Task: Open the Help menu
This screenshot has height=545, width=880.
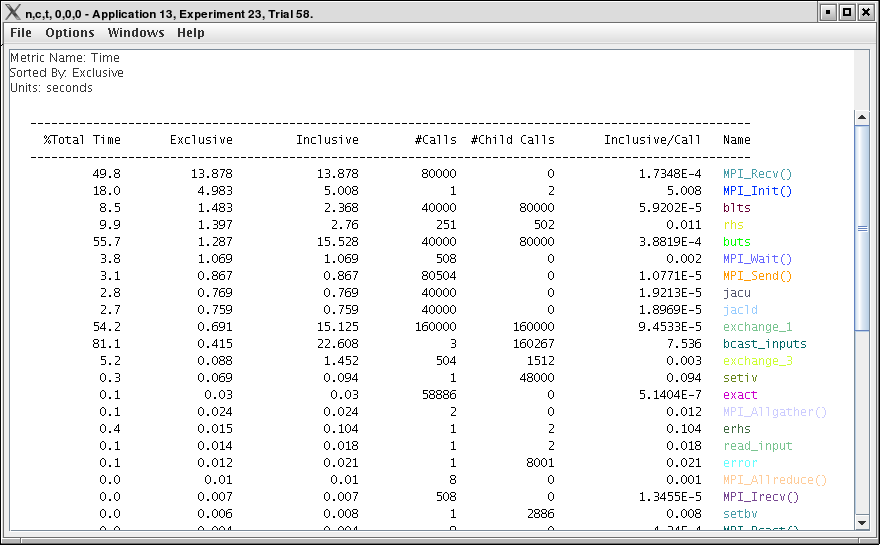Action: click(191, 33)
